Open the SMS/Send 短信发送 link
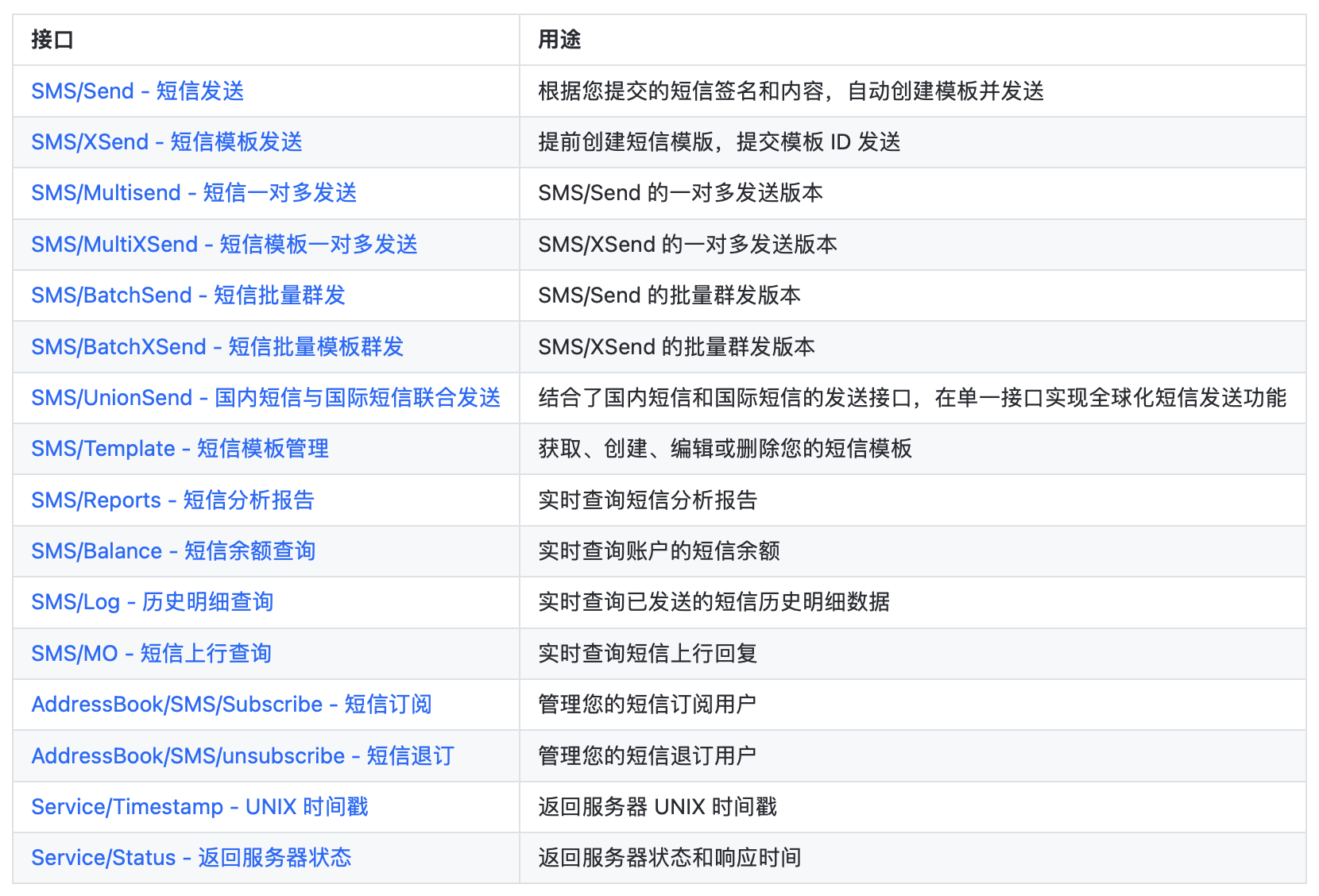 tap(137, 91)
